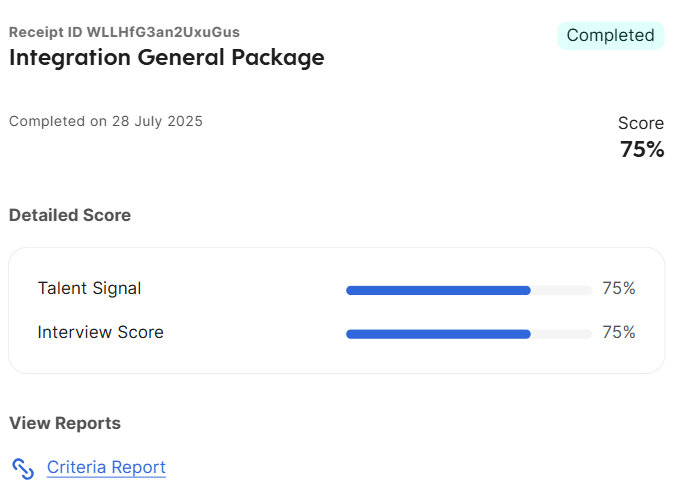Click the Talent Signal label

pyautogui.click(x=89, y=288)
